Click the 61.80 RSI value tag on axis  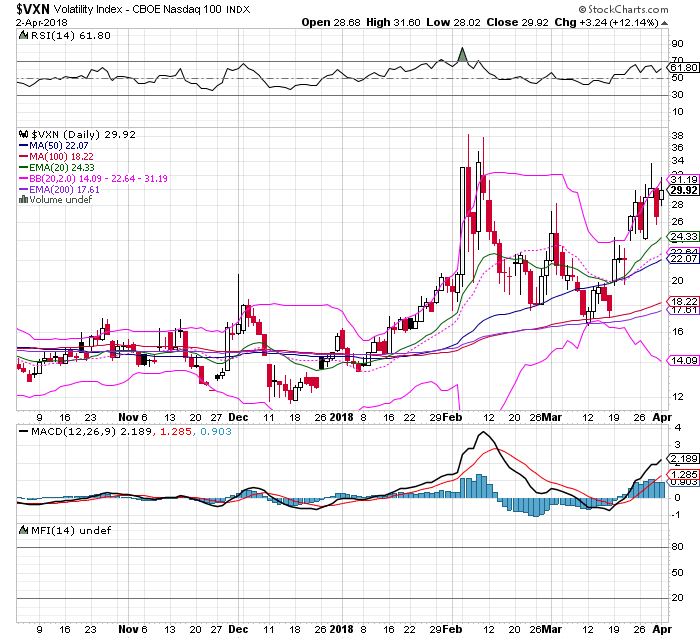(683, 67)
